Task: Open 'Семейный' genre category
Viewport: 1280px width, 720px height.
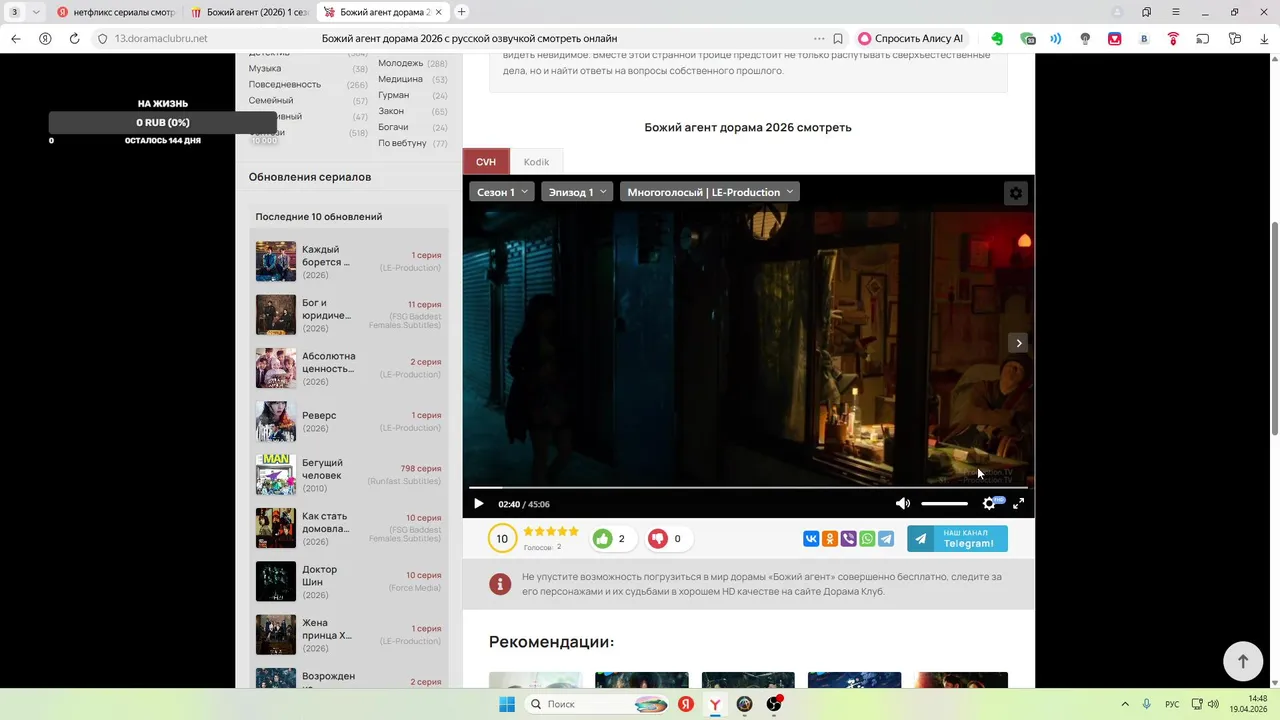Action: (x=271, y=101)
